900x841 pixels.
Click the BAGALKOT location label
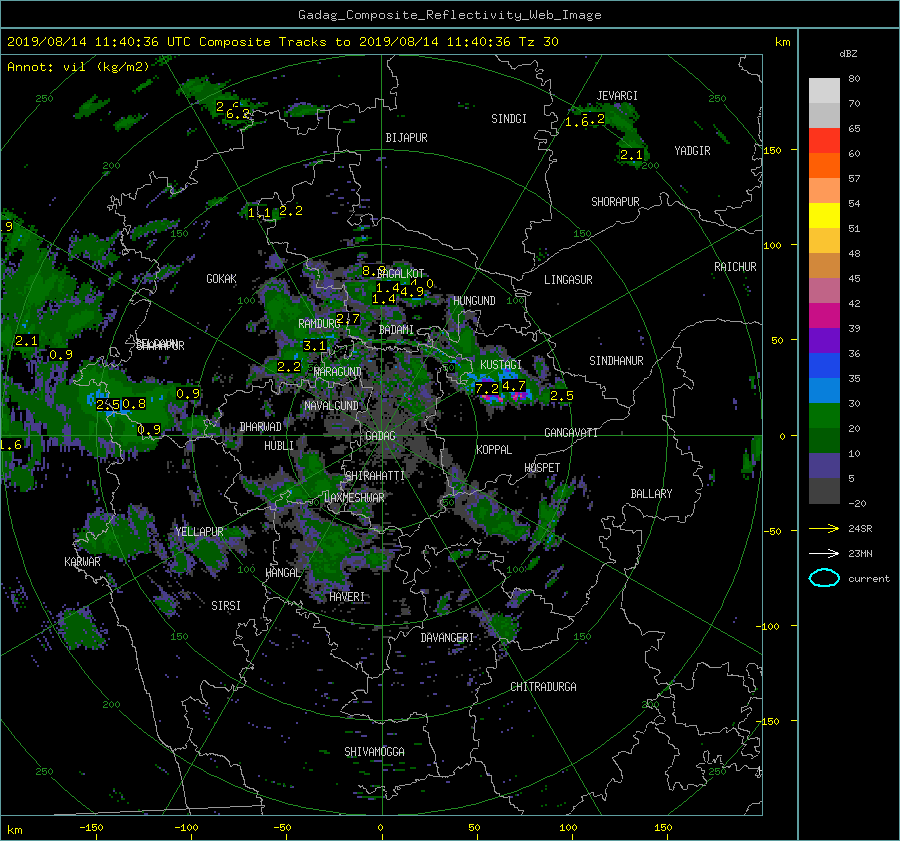click(x=401, y=274)
